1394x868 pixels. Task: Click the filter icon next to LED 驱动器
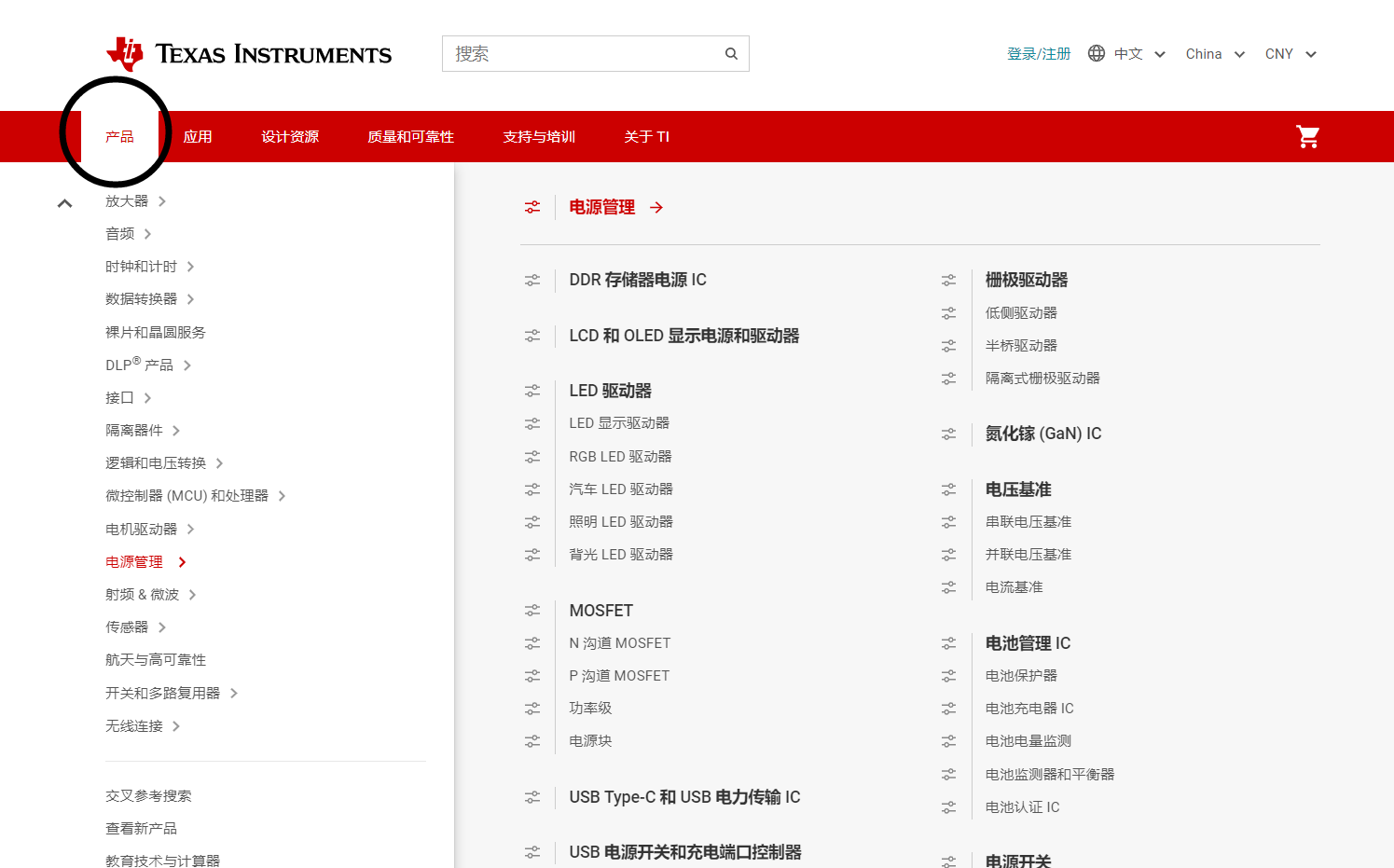pyautogui.click(x=532, y=390)
